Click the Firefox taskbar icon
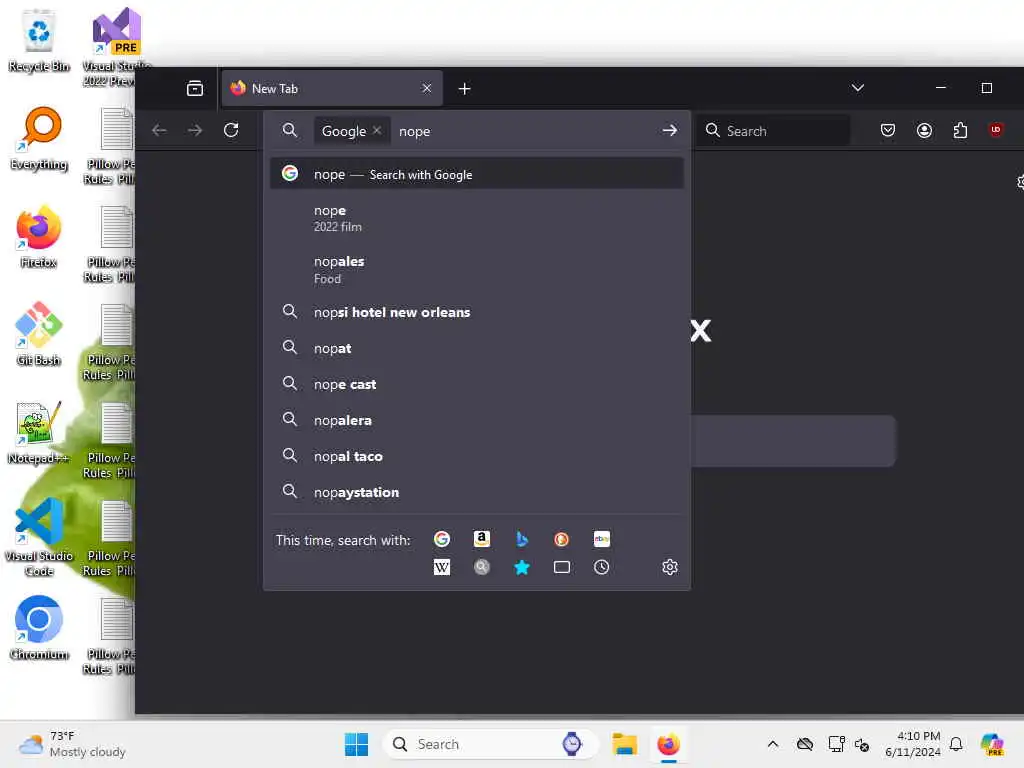The height and width of the screenshot is (768, 1024). tap(668, 744)
